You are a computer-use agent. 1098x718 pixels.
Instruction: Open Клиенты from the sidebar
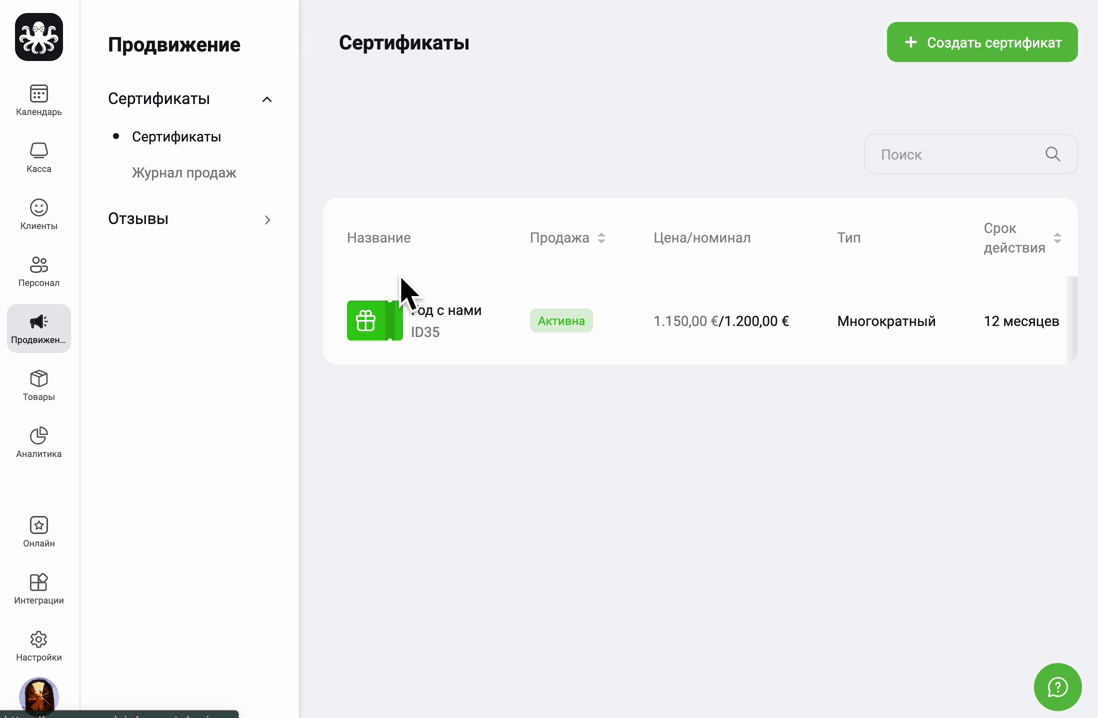pos(38,212)
